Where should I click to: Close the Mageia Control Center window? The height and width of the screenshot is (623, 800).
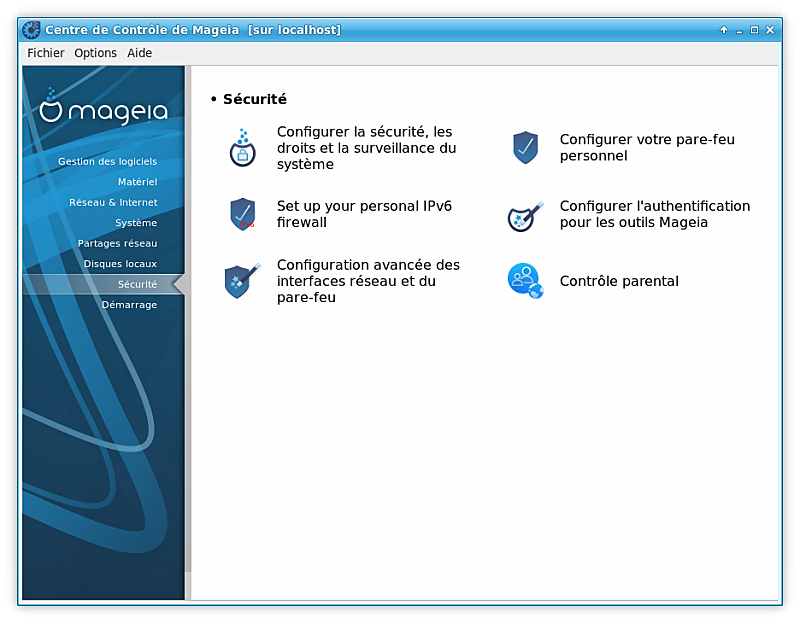770,30
